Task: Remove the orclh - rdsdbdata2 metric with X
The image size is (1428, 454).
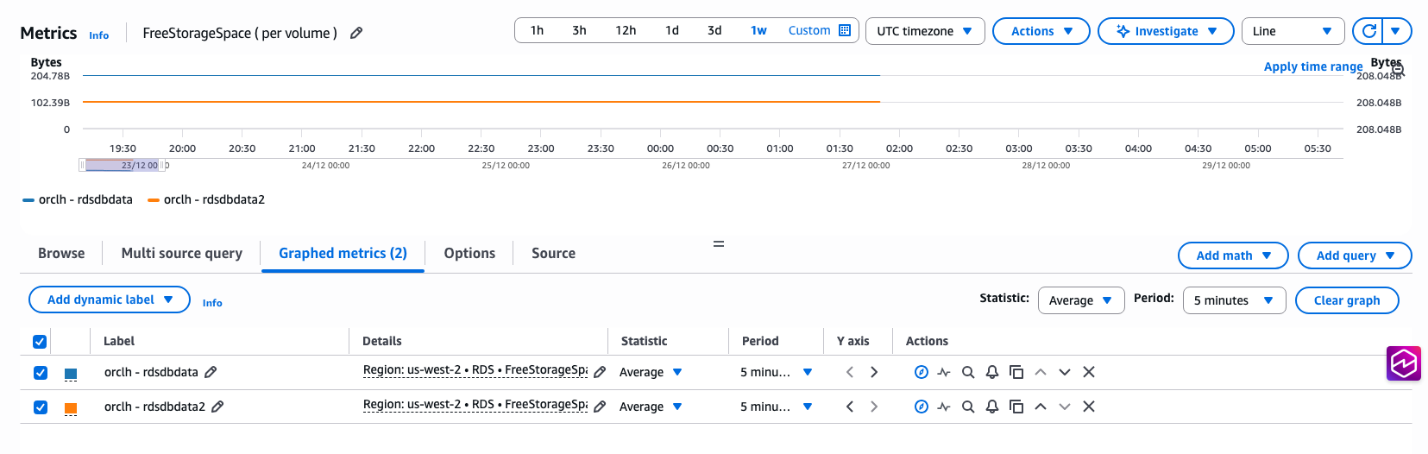Action: pyautogui.click(x=1089, y=407)
